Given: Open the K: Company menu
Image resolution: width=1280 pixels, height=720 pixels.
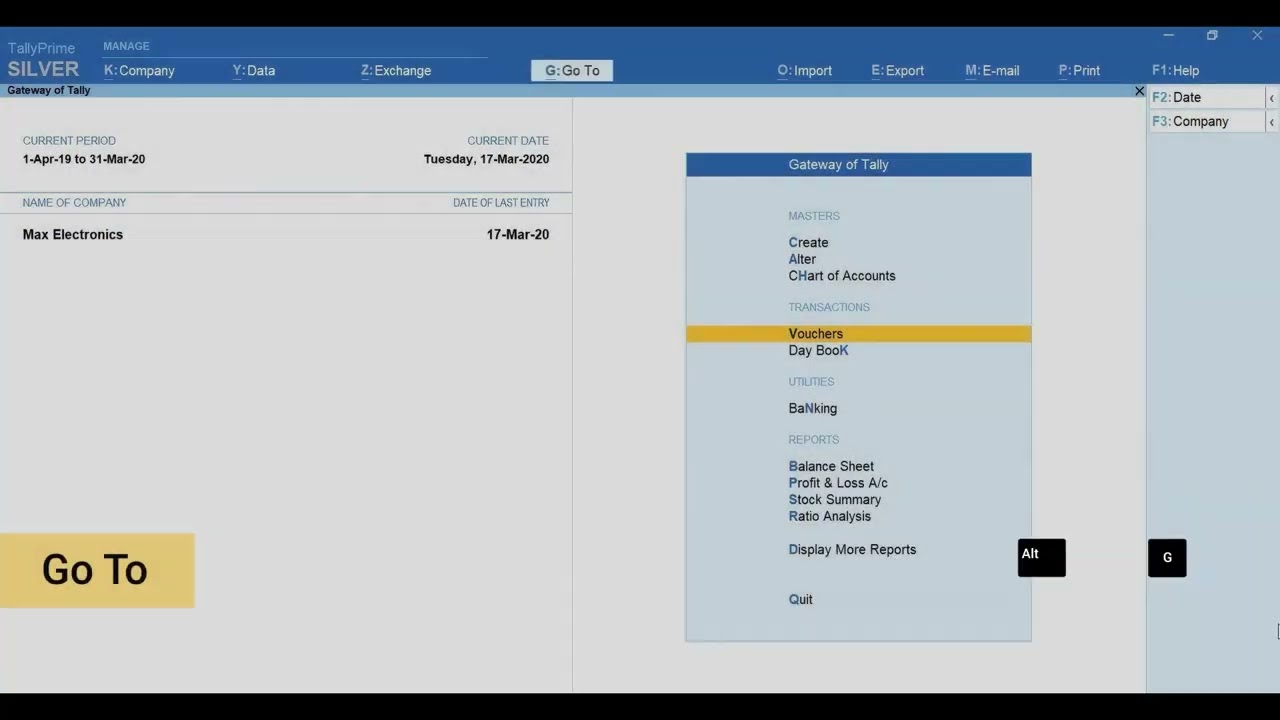Looking at the screenshot, I should click(x=139, y=70).
